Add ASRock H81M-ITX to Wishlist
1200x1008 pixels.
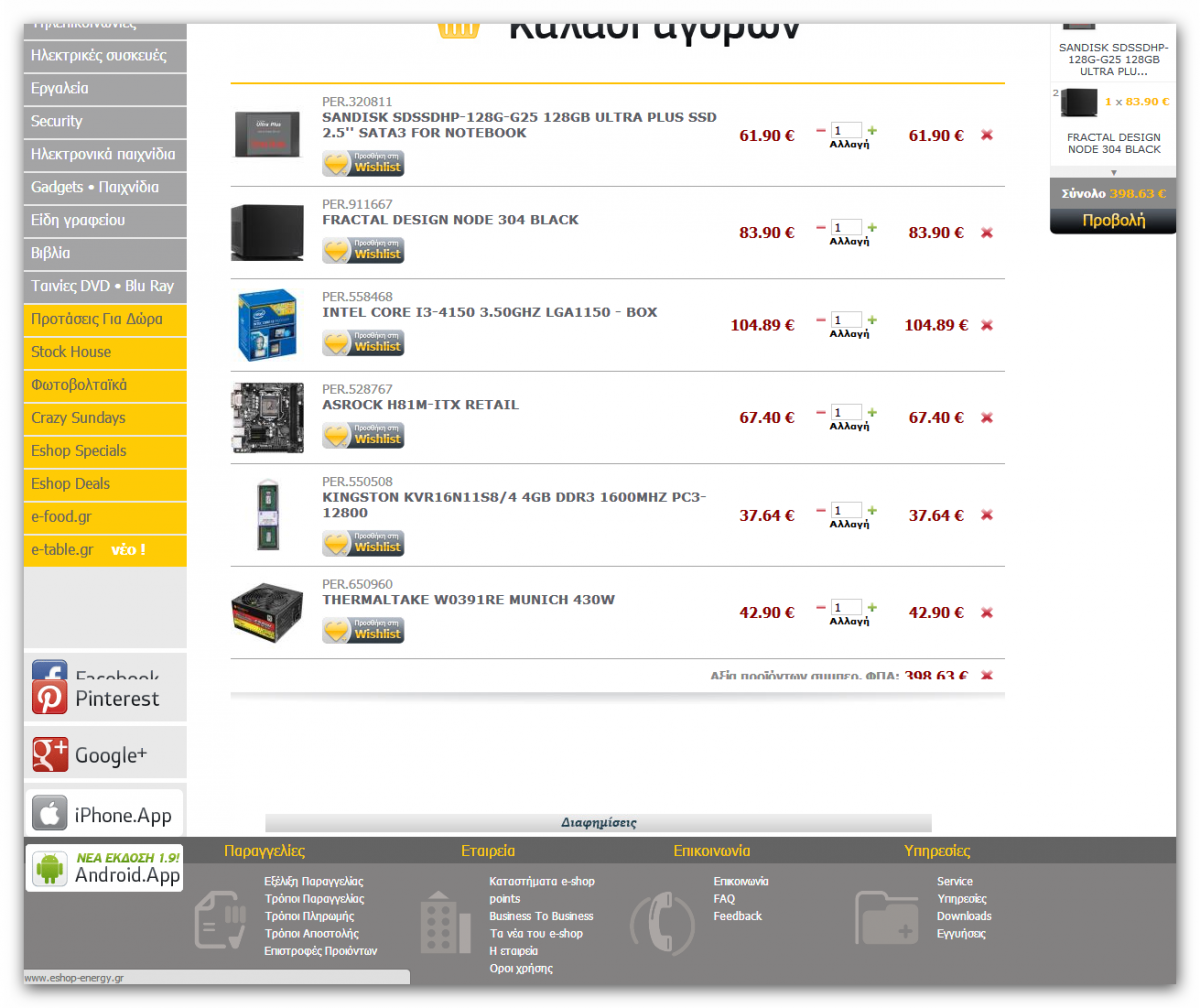click(363, 435)
